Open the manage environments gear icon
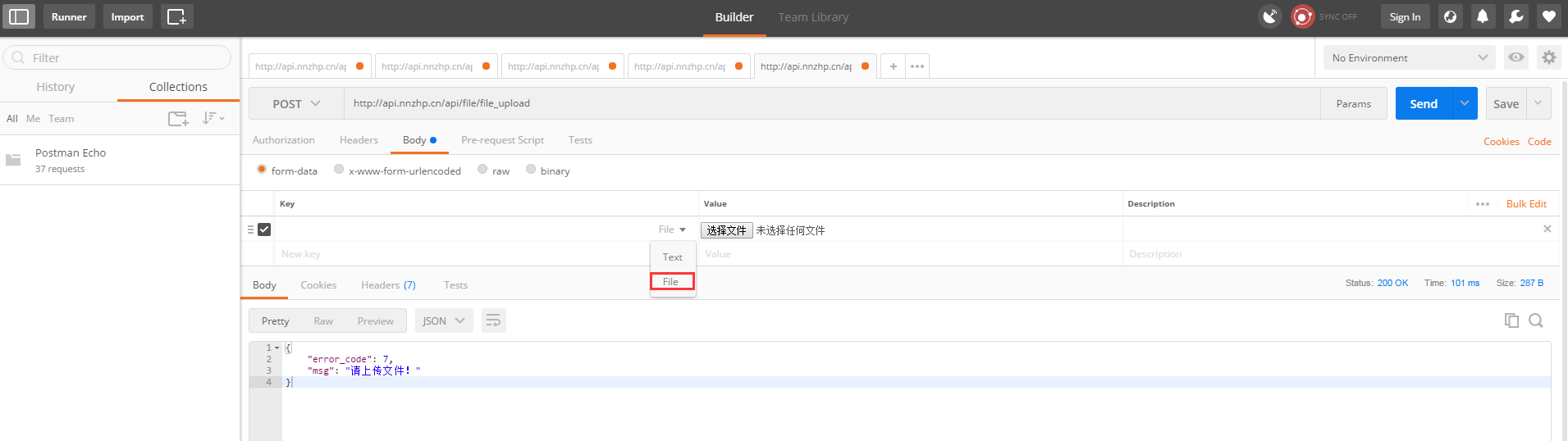 [x=1549, y=57]
